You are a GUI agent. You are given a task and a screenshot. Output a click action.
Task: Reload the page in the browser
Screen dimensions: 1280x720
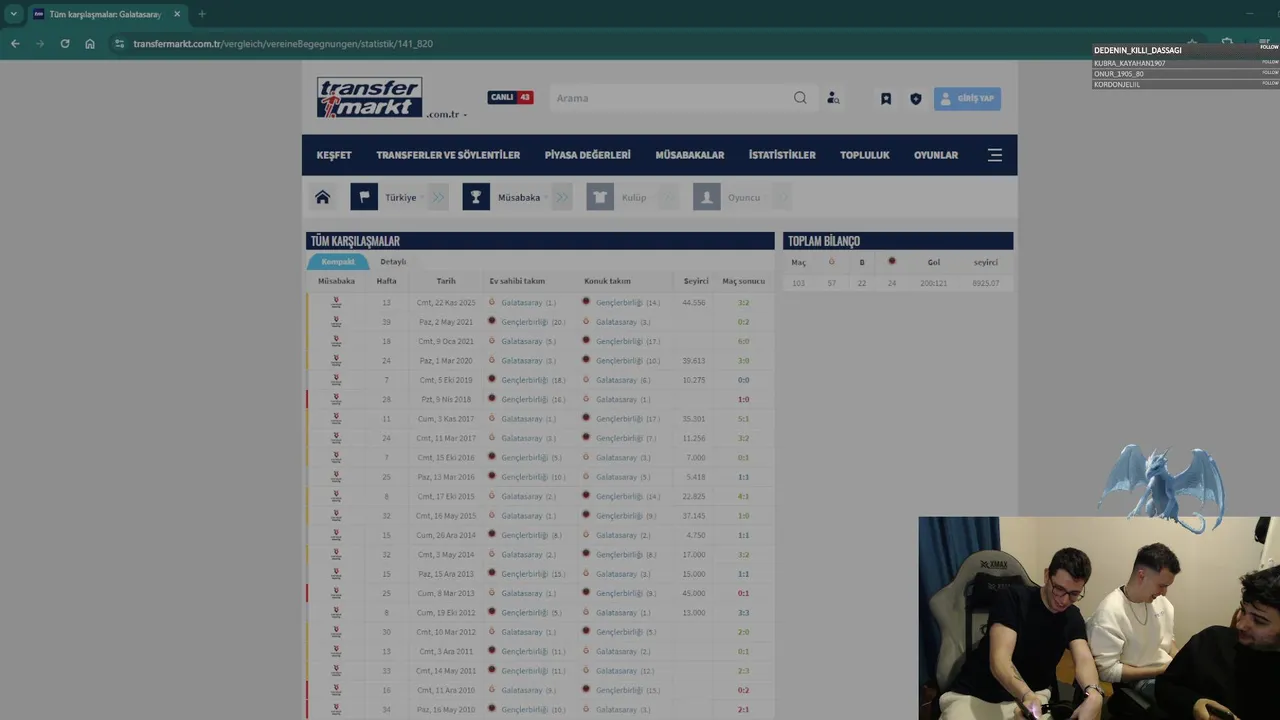click(65, 44)
